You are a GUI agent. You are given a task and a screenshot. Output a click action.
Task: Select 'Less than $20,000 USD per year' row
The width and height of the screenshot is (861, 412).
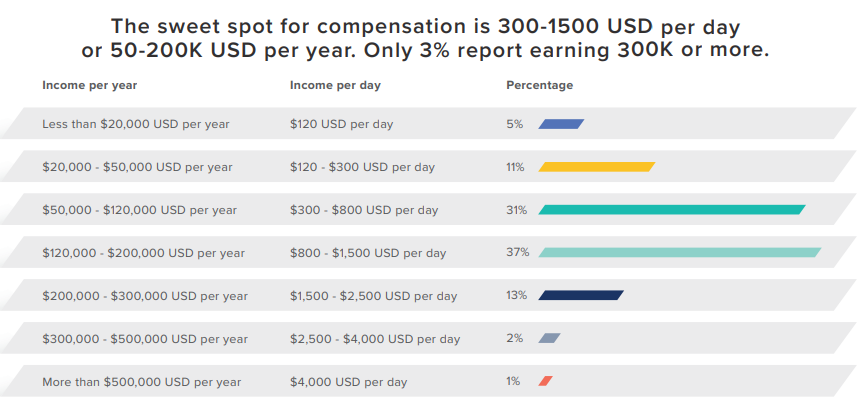[136, 124]
